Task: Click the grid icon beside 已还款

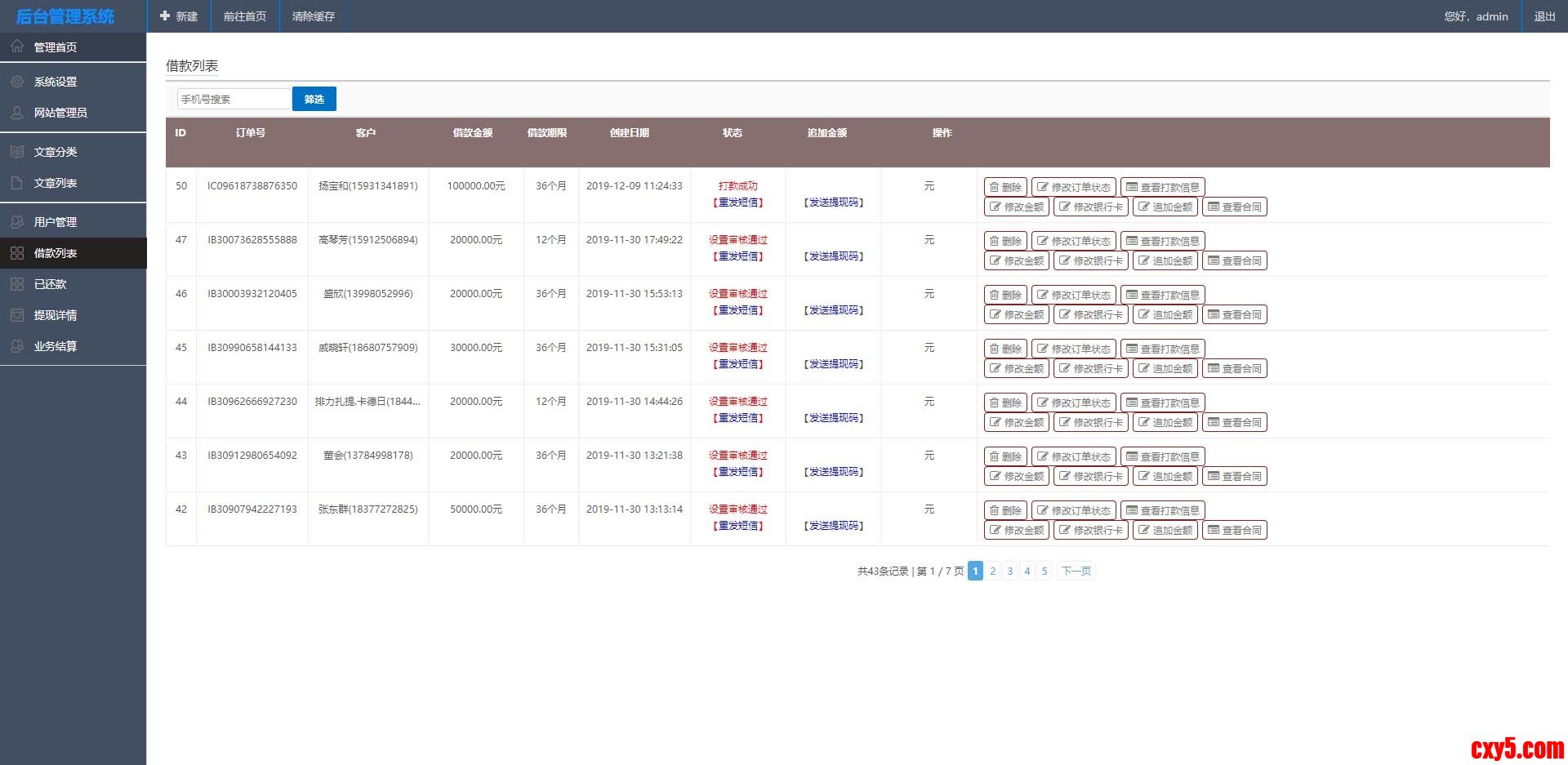Action: coord(17,284)
